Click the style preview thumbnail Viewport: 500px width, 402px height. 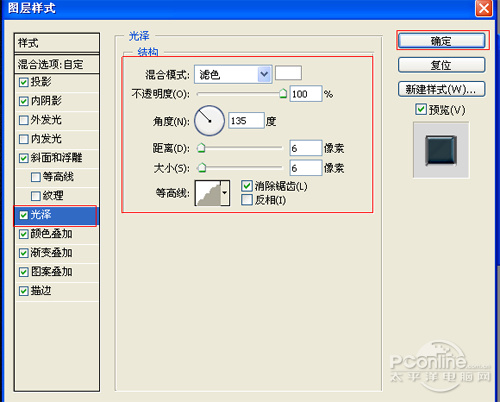pyautogui.click(x=441, y=150)
